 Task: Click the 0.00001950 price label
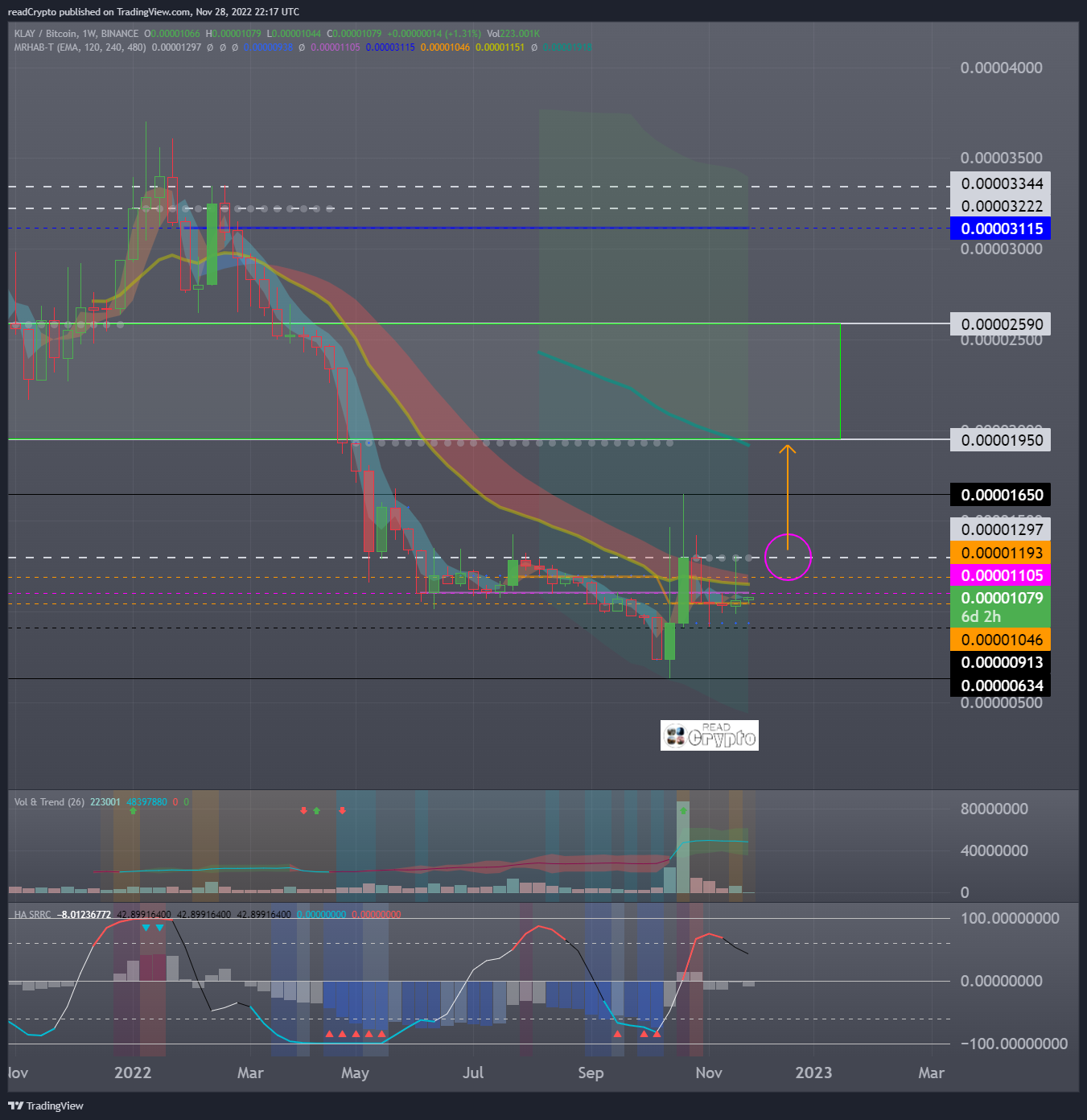[x=1001, y=440]
